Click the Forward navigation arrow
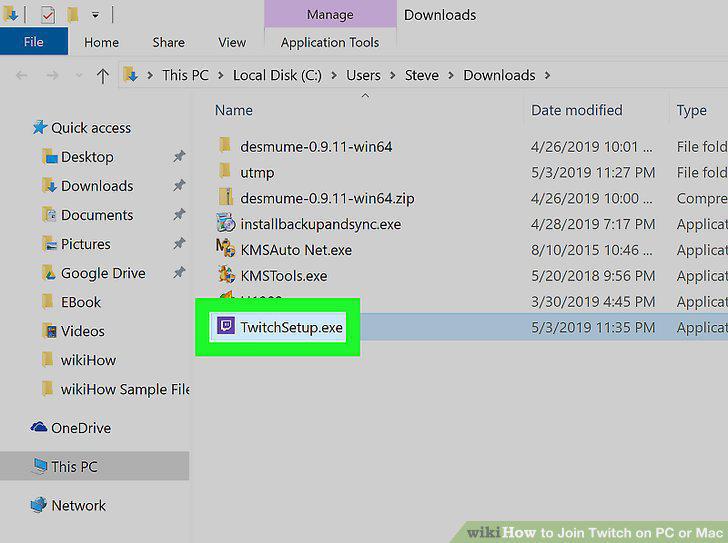This screenshot has width=728, height=543. click(52, 75)
